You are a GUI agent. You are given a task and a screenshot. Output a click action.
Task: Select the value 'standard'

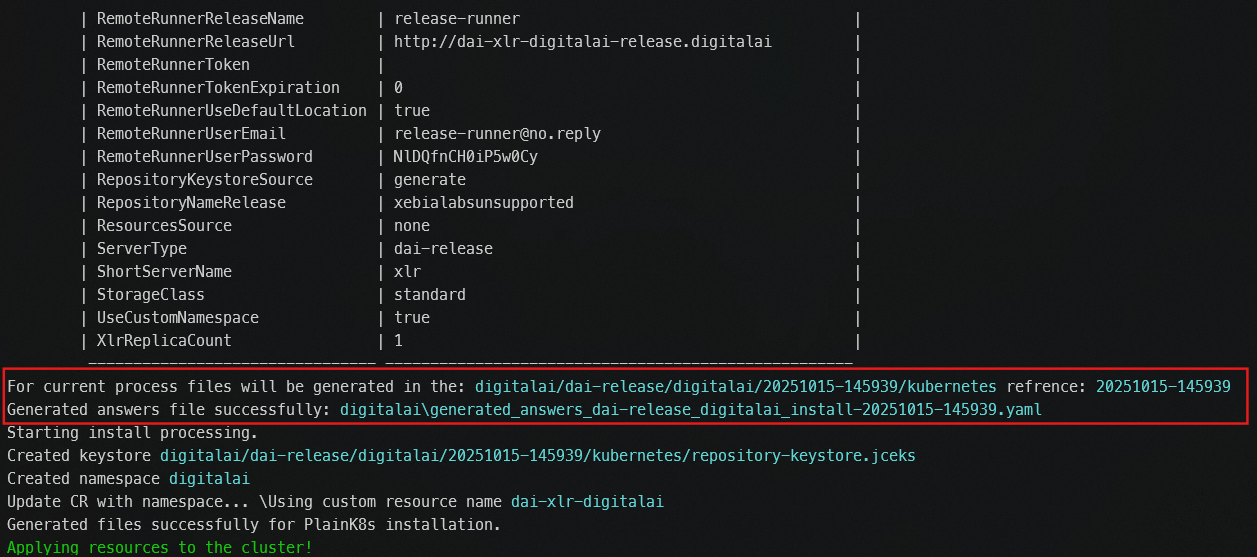(430, 295)
